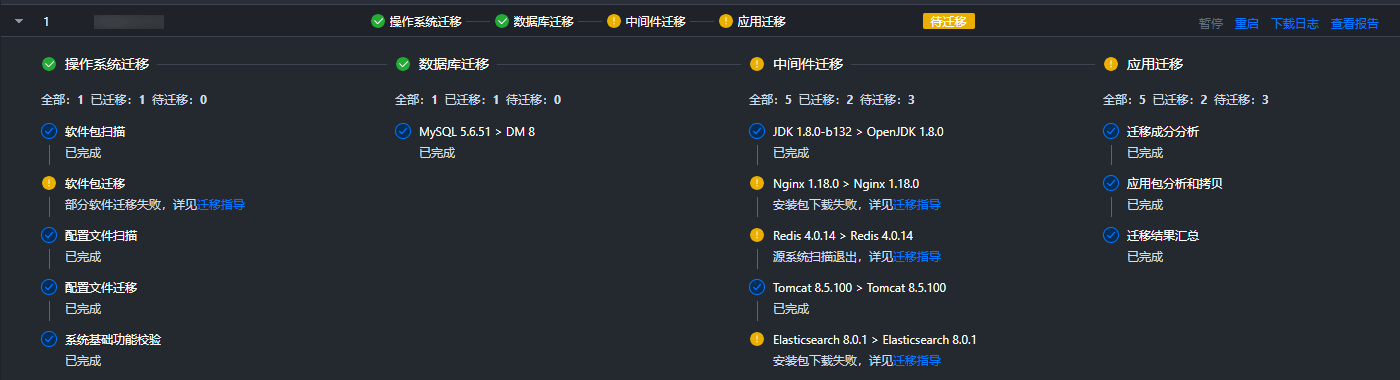Click the 待迁移 status badge
Screen dimensions: 1400x380
click(x=948, y=21)
